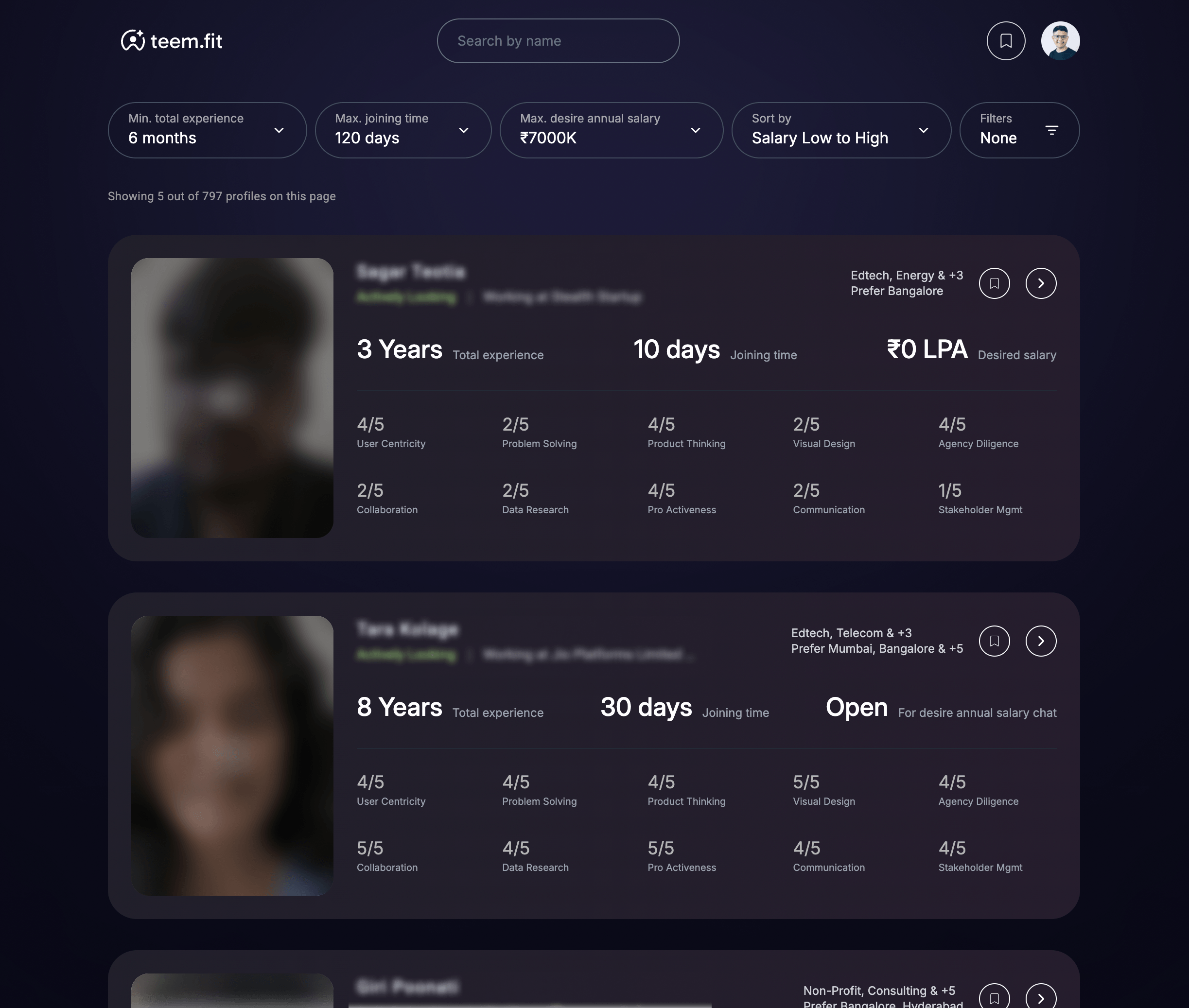Click the Prefer Bangalore text
The image size is (1189, 1008).
pyautogui.click(x=896, y=291)
